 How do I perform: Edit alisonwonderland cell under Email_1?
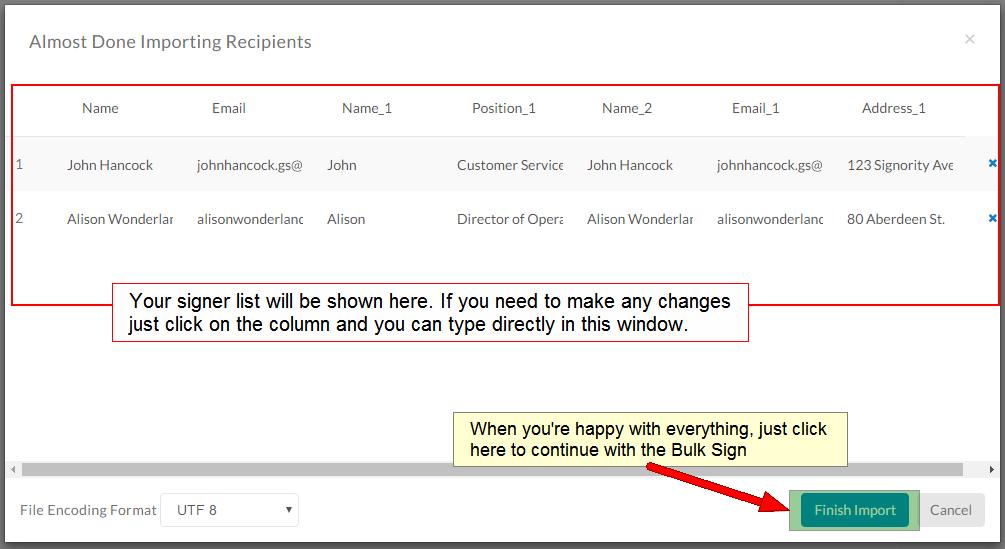(x=770, y=219)
